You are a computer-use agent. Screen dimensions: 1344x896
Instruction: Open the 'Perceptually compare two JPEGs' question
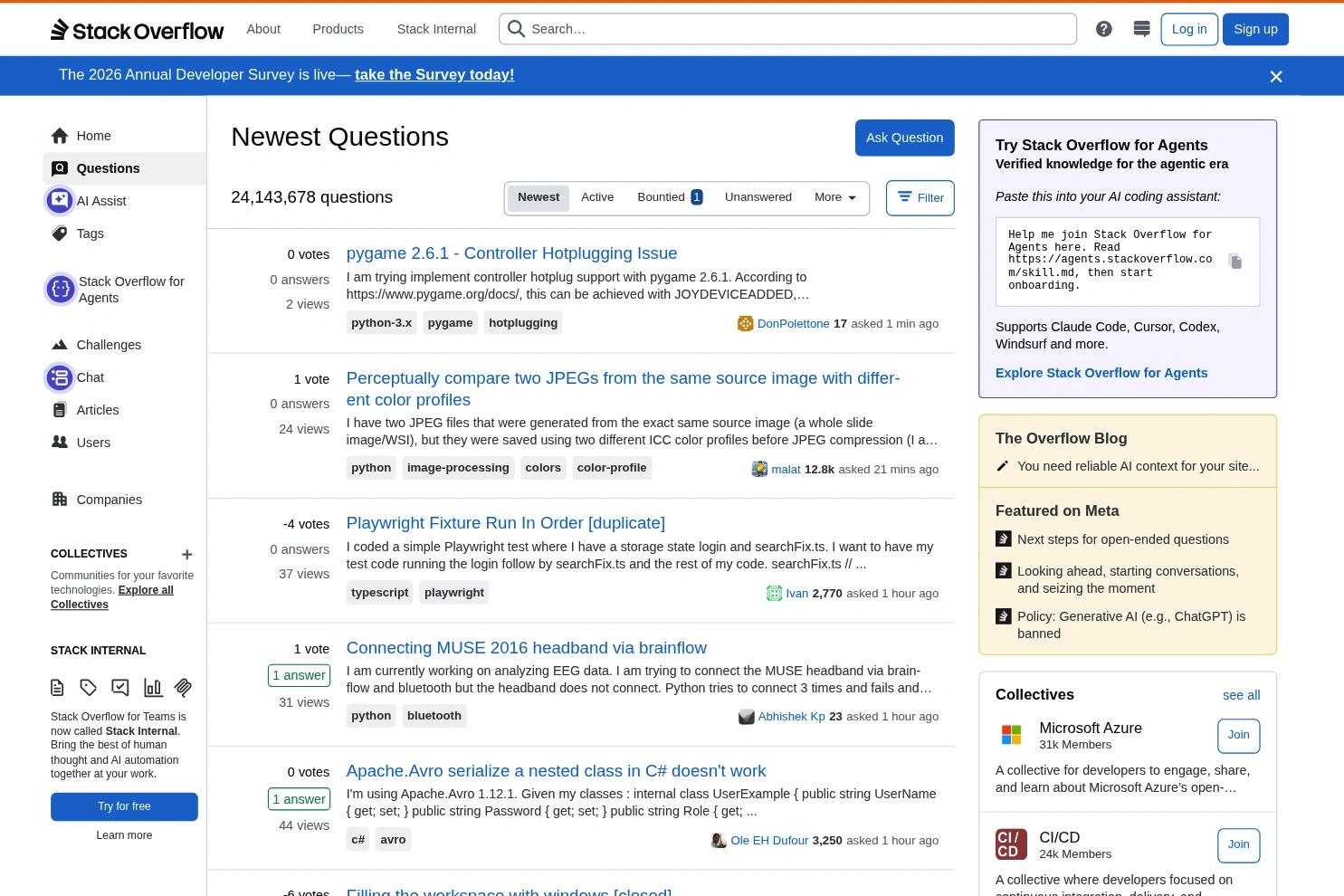point(623,389)
